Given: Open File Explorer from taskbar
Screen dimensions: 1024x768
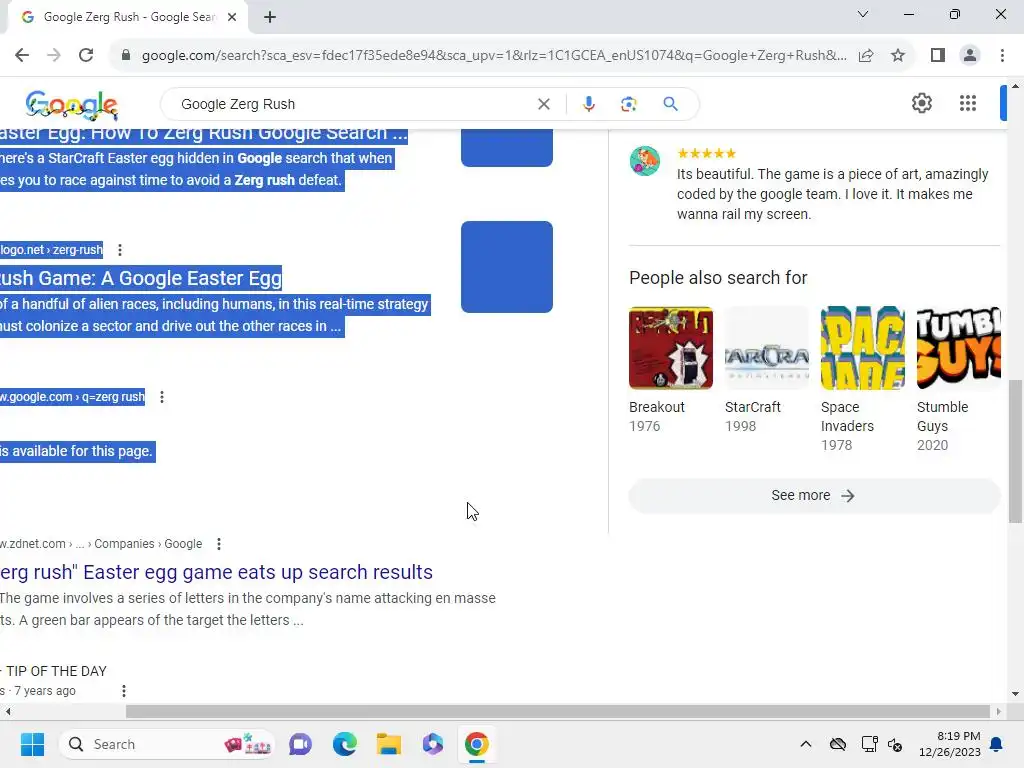Looking at the screenshot, I should pos(389,744).
